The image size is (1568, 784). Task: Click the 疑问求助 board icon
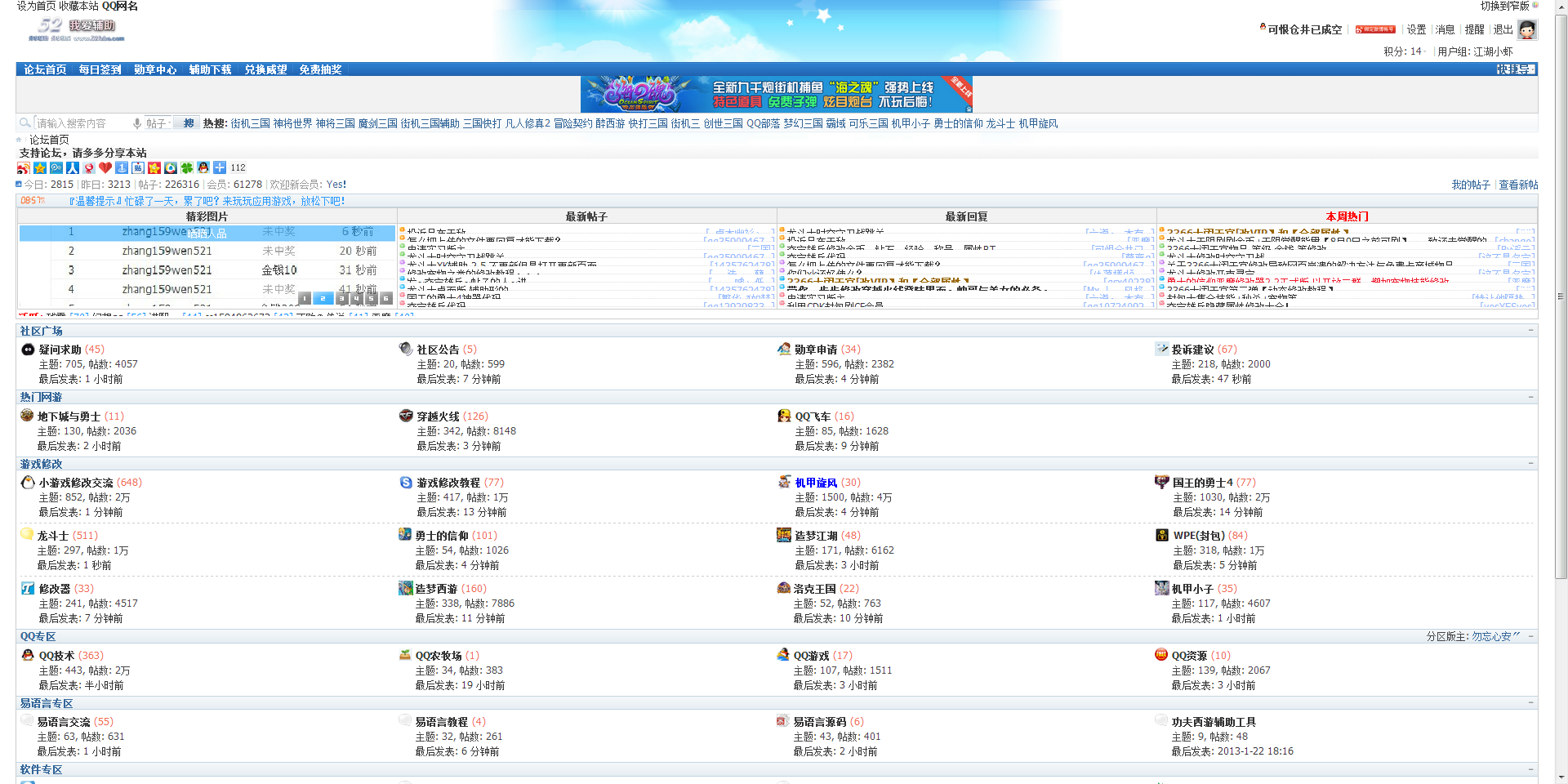tap(28, 349)
